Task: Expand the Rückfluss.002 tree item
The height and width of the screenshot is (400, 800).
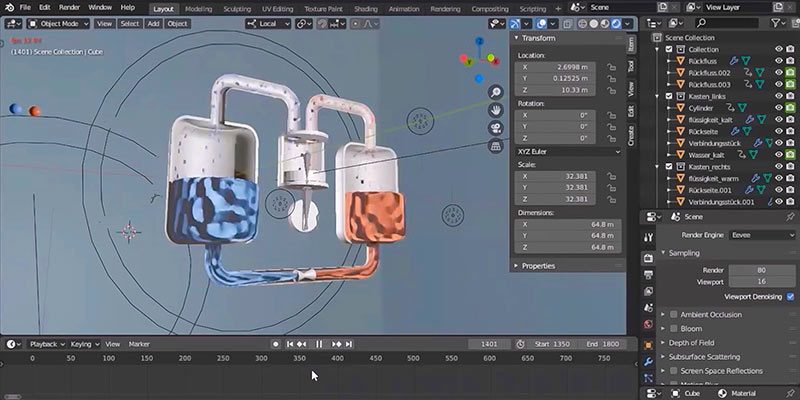Action: click(x=669, y=72)
